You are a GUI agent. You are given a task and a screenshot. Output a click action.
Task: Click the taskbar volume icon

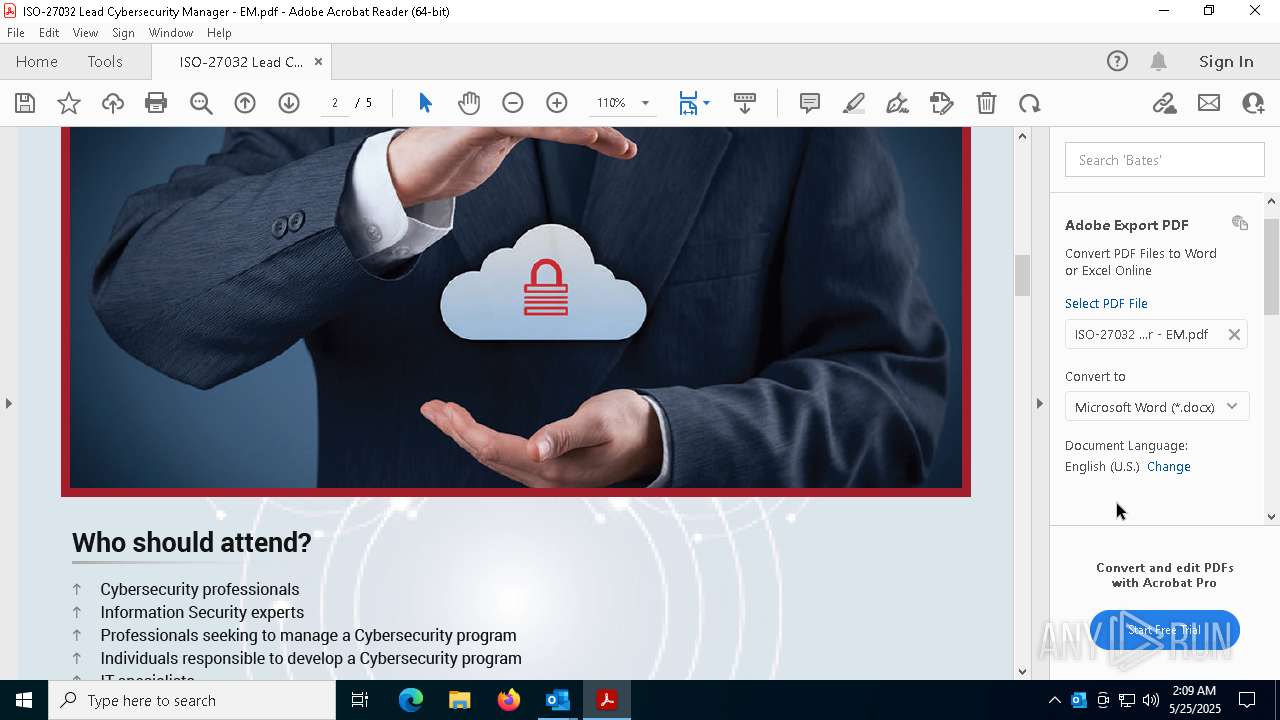(1150, 700)
